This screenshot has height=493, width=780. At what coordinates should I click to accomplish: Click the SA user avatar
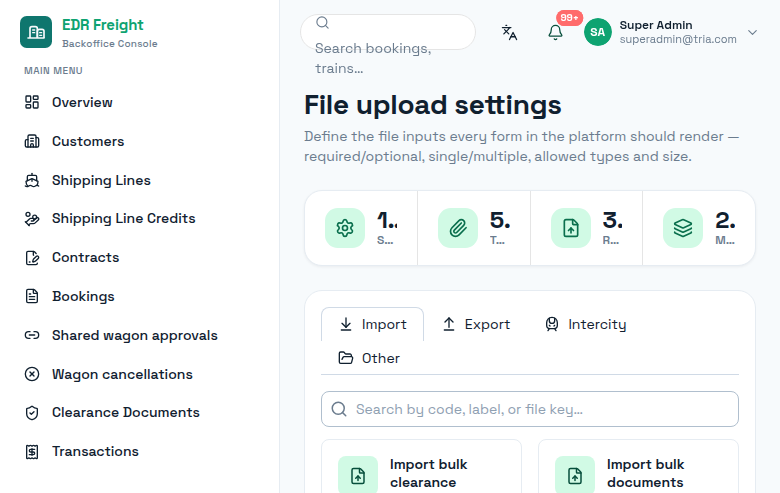(x=597, y=32)
